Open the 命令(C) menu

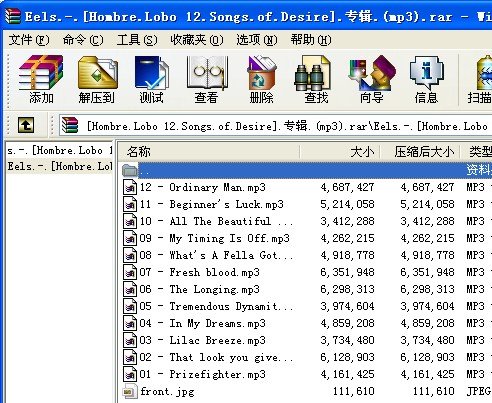83,40
